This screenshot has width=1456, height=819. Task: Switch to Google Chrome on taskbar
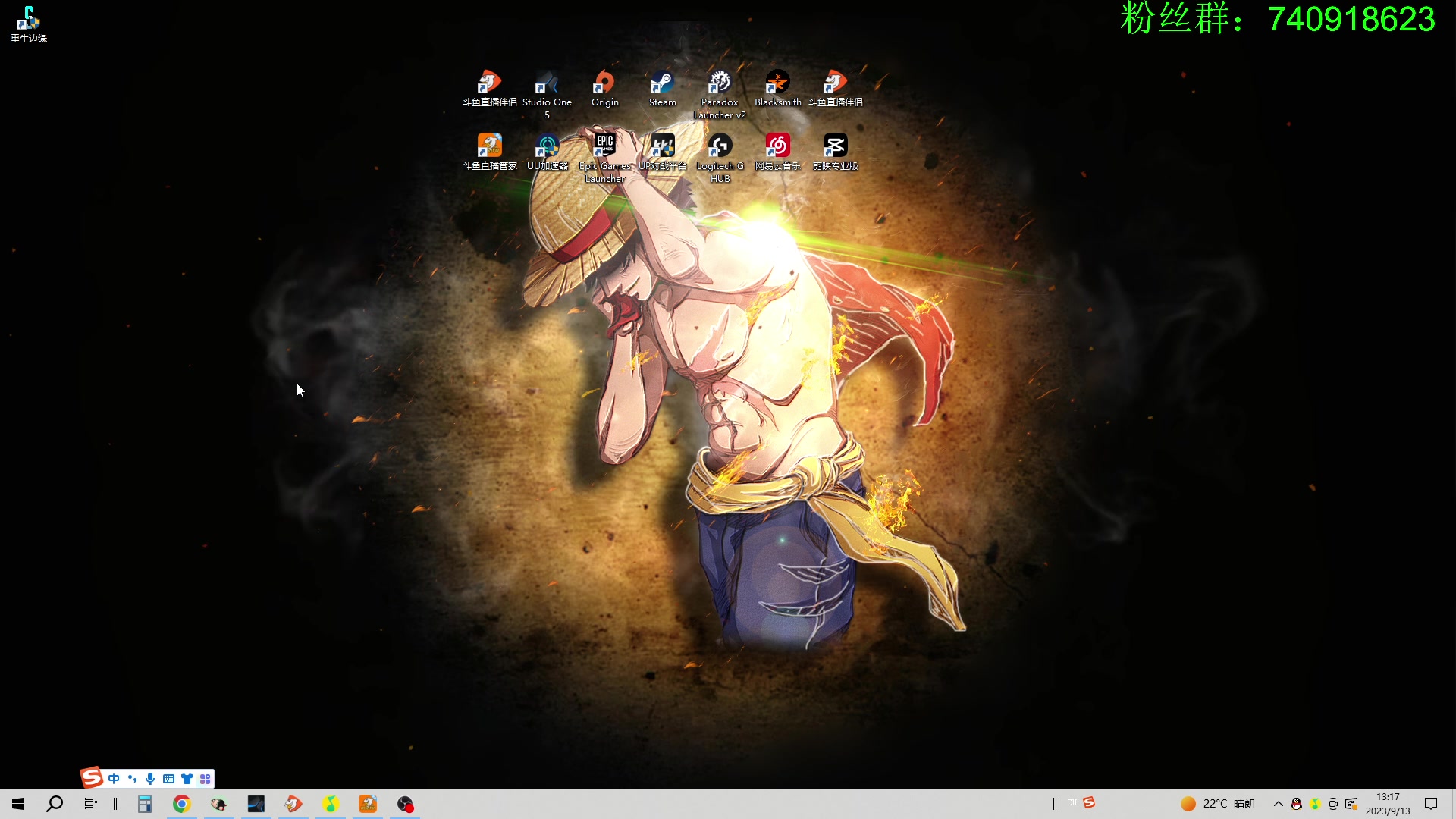point(182,804)
